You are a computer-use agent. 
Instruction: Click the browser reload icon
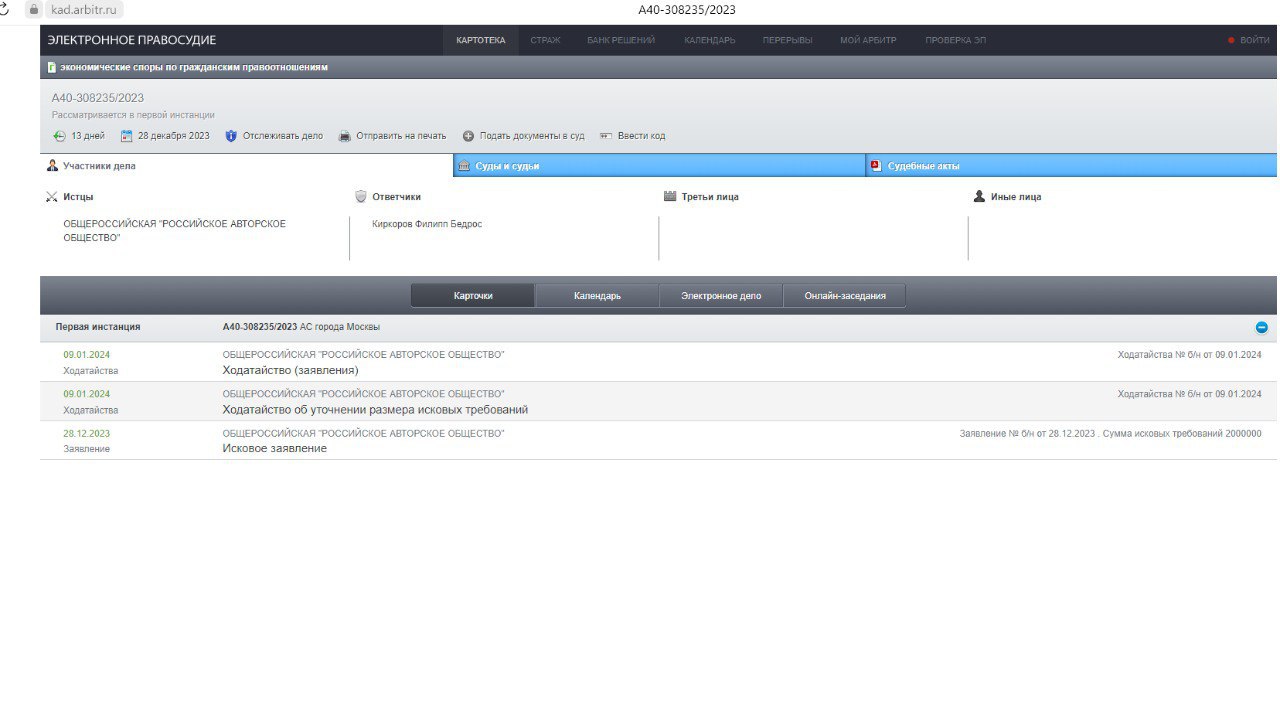pyautogui.click(x=6, y=9)
